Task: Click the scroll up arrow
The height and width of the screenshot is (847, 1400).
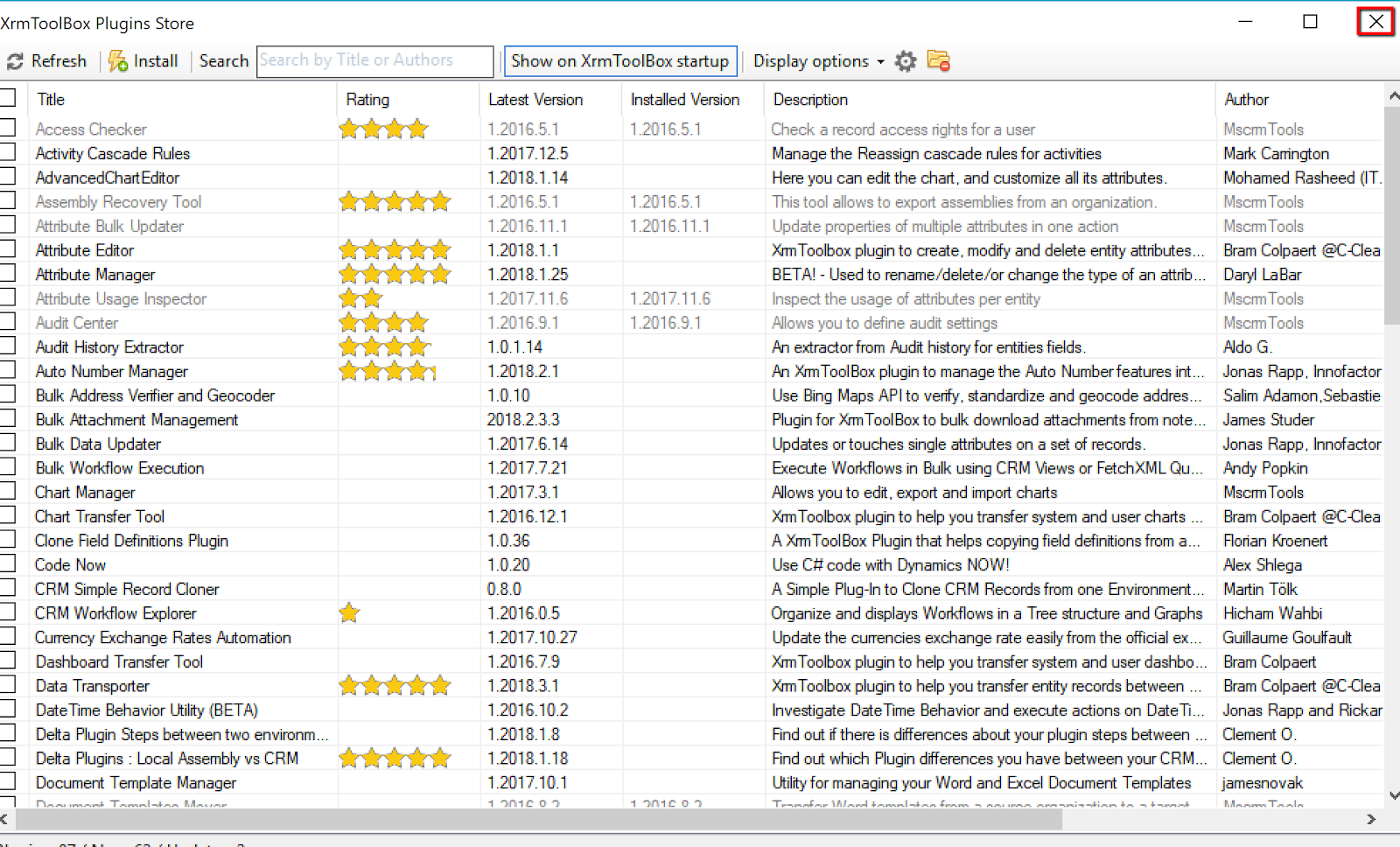Action: click(x=1393, y=94)
